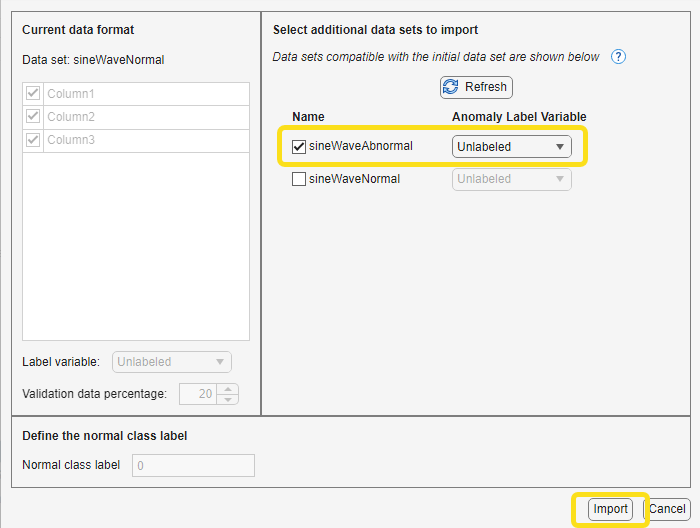This screenshot has width=700, height=528.
Task: Click the Name column header
Action: tap(308, 117)
